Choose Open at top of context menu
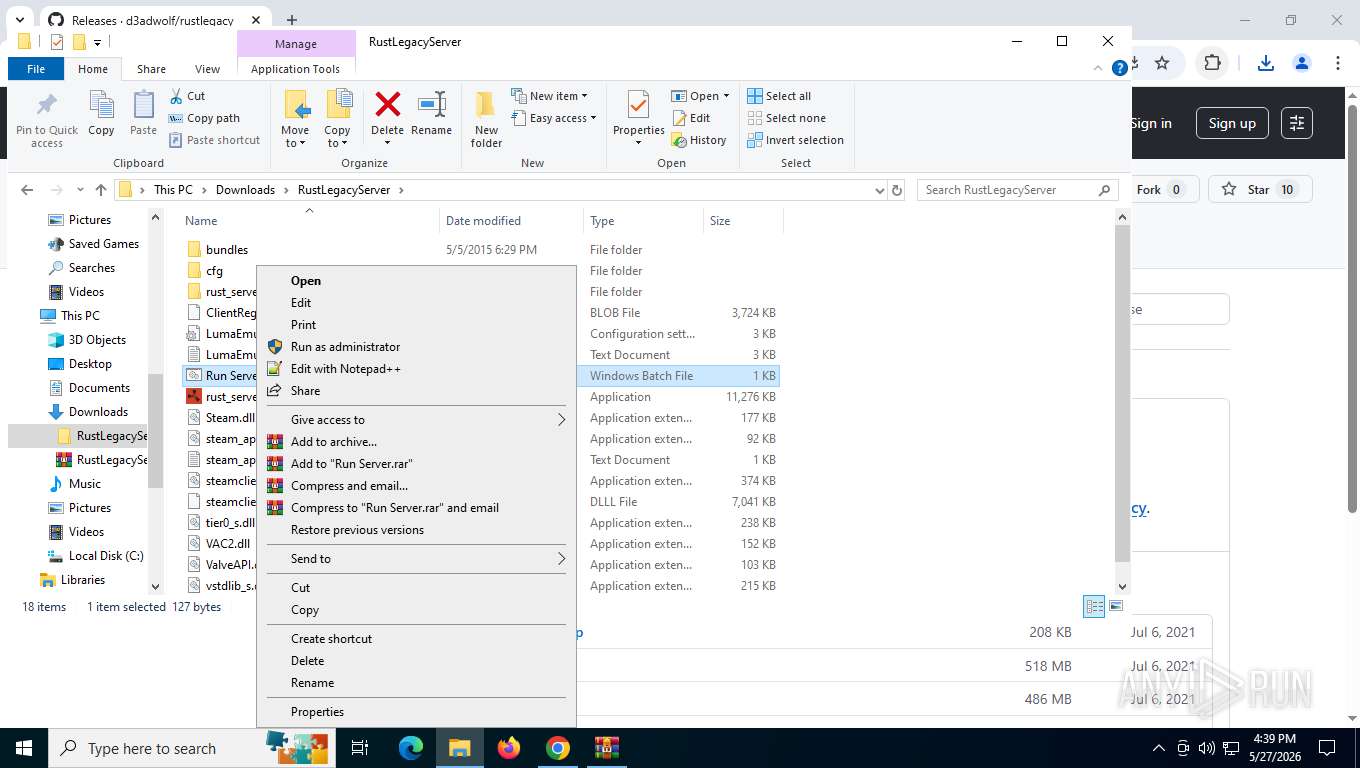The width and height of the screenshot is (1360, 768). pyautogui.click(x=416, y=281)
